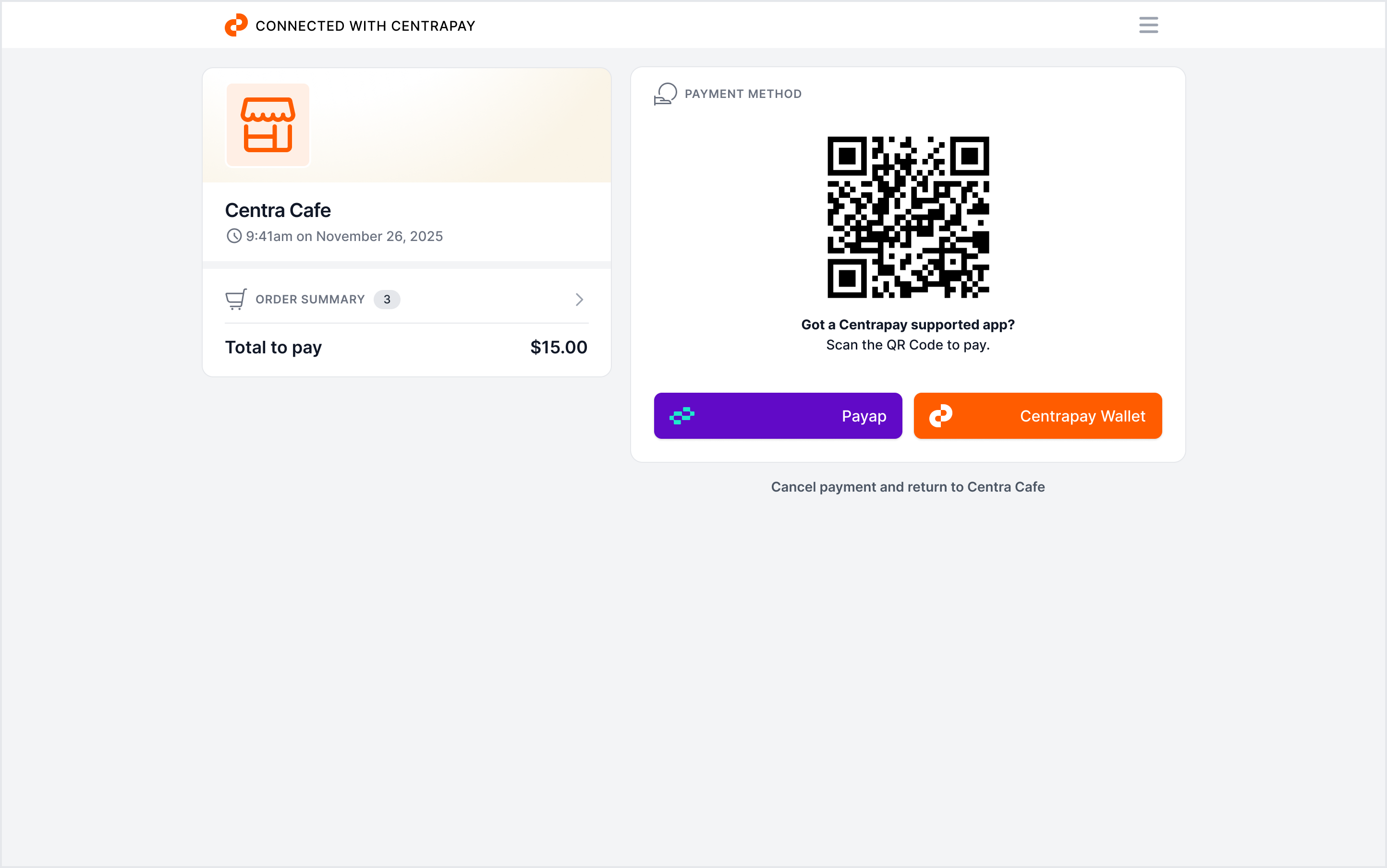This screenshot has height=868, width=1387.
Task: Click the speech bubble icon beside Payment Method
Action: point(665,93)
